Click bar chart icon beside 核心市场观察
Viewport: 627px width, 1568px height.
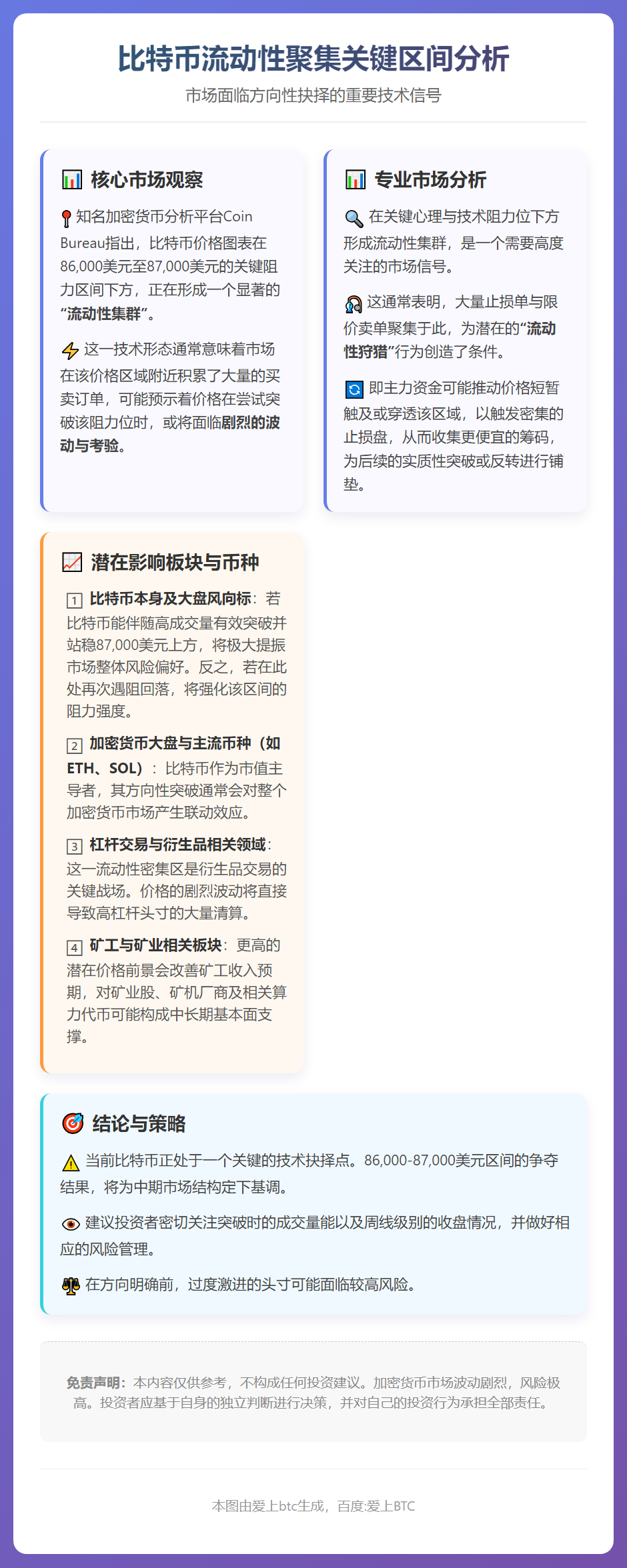point(72,179)
